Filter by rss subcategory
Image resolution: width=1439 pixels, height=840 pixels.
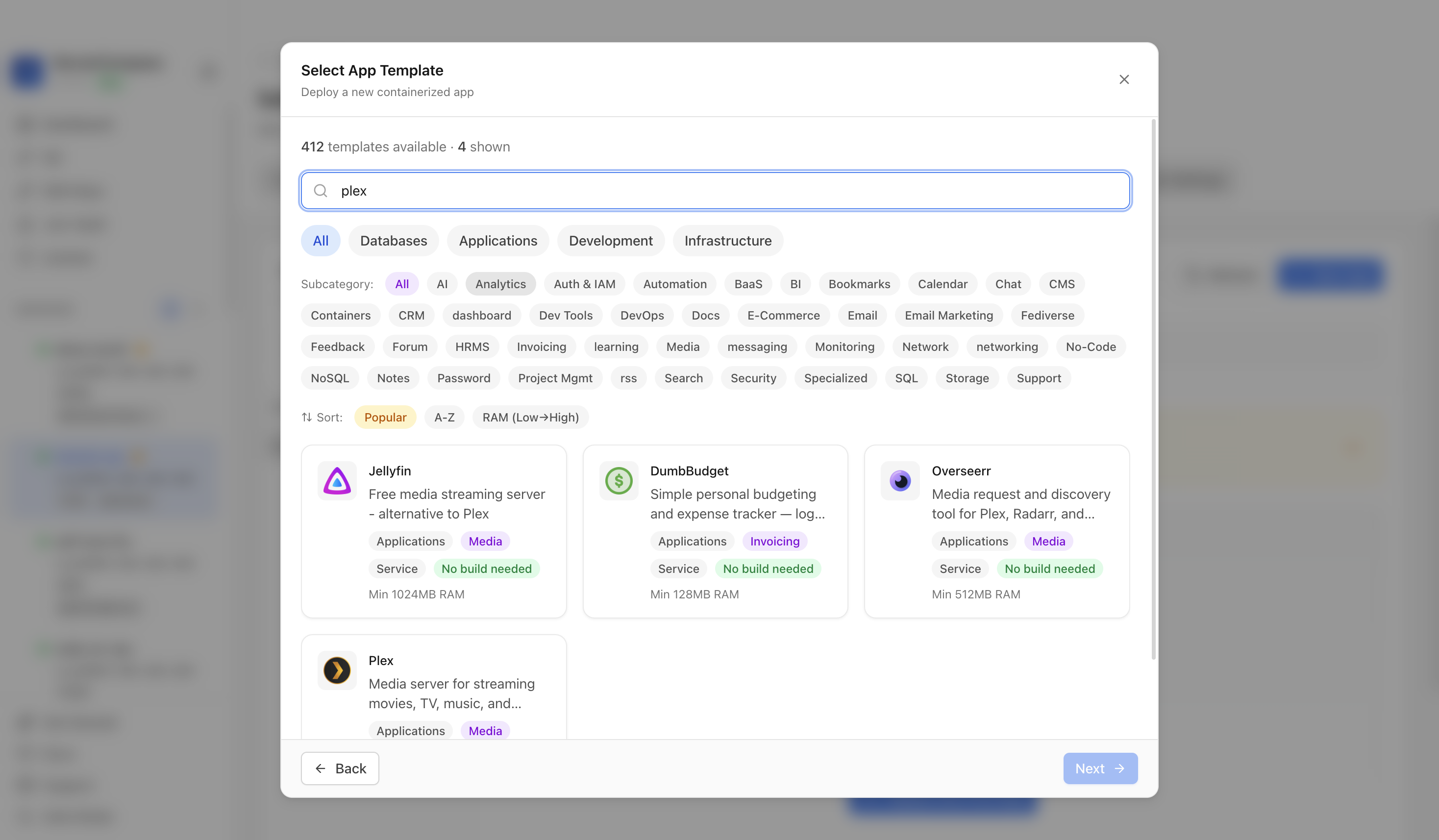click(x=628, y=378)
